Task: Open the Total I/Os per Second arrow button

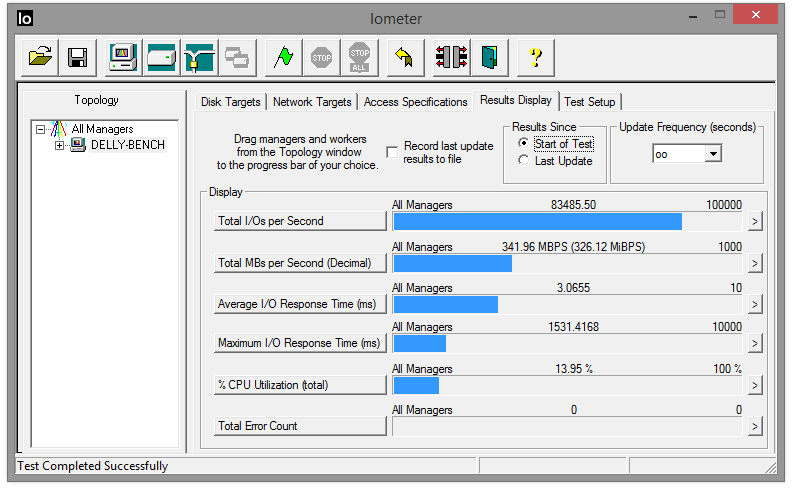Action: pos(755,221)
